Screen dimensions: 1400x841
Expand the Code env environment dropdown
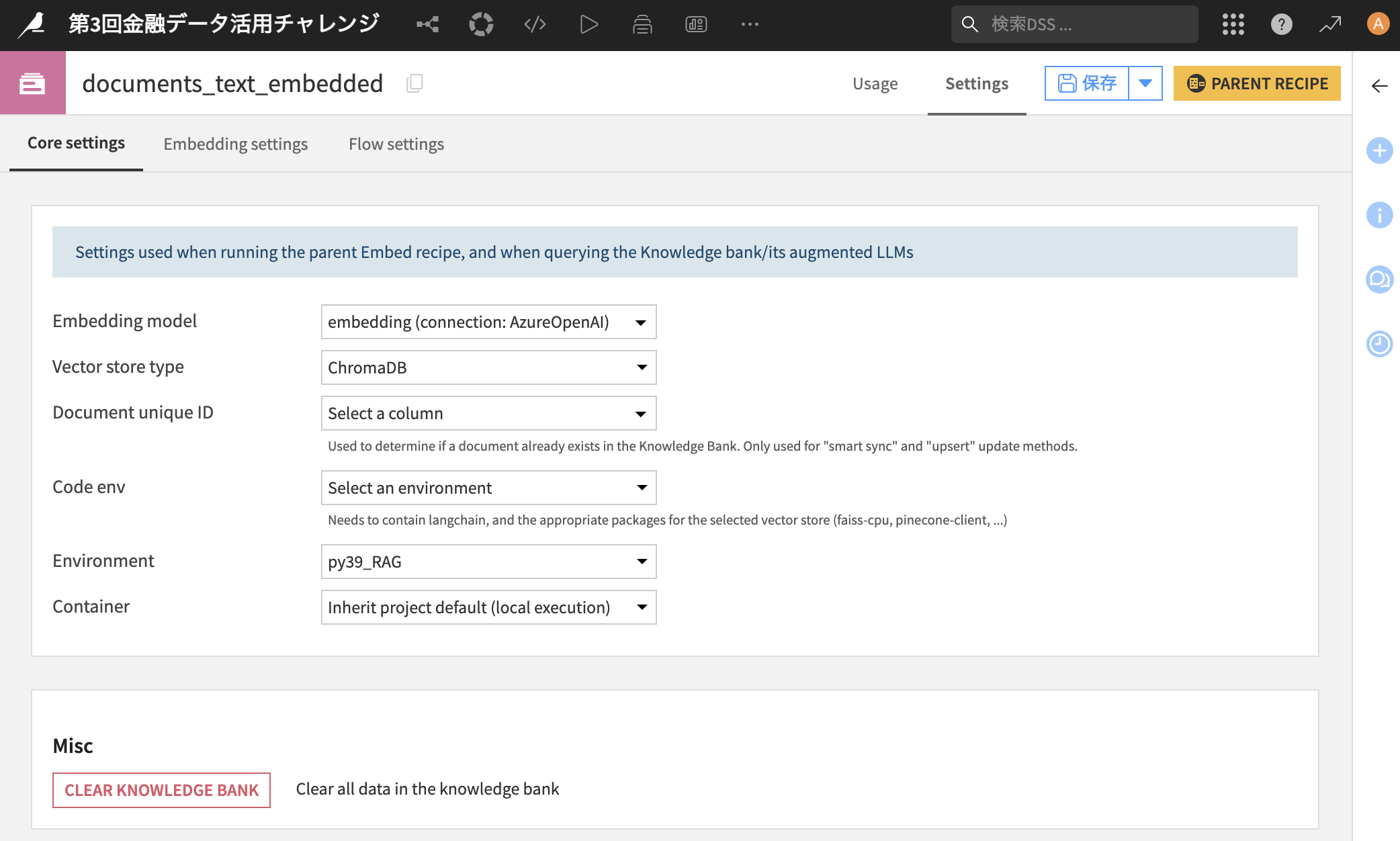pos(488,488)
